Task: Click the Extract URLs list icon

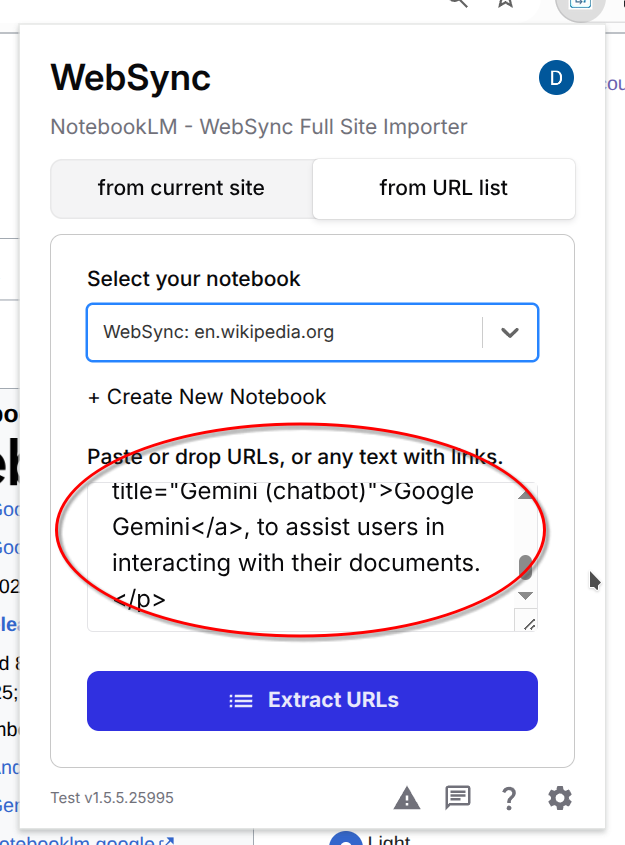Action: [241, 700]
